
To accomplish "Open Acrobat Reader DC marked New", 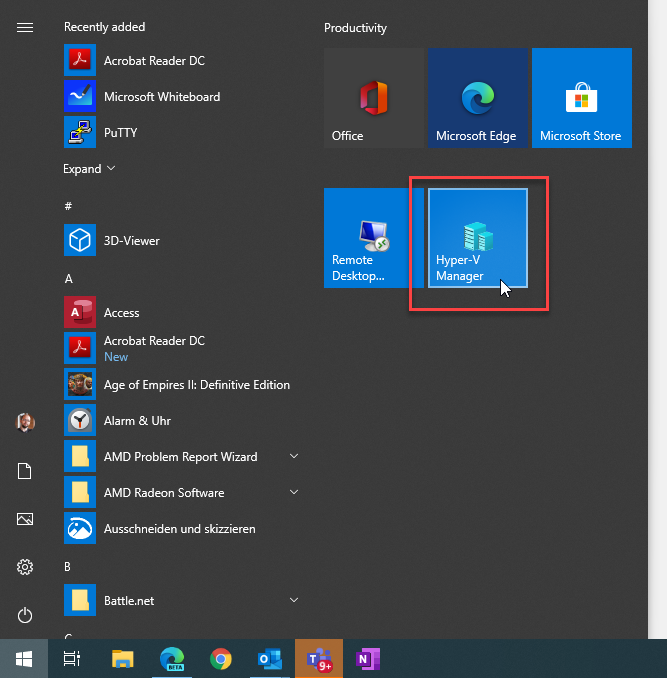I will coord(182,348).
